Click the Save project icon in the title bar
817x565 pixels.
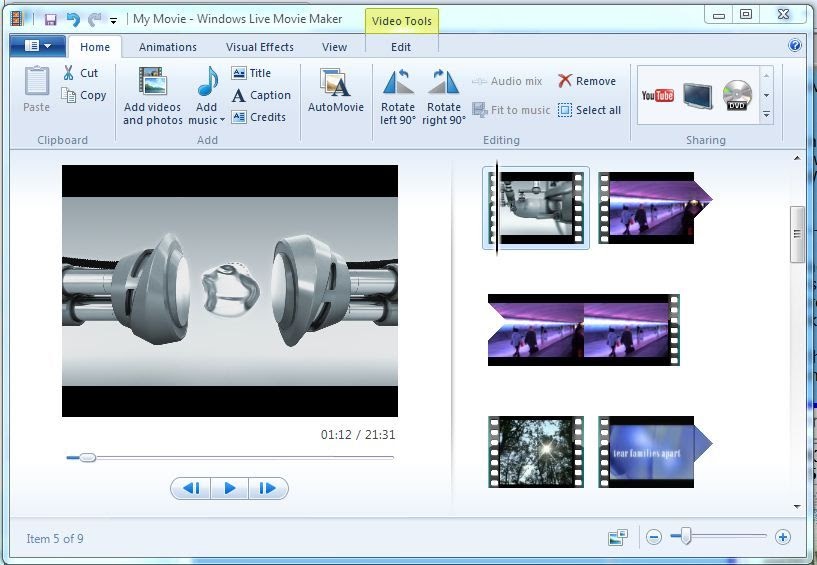[51, 20]
